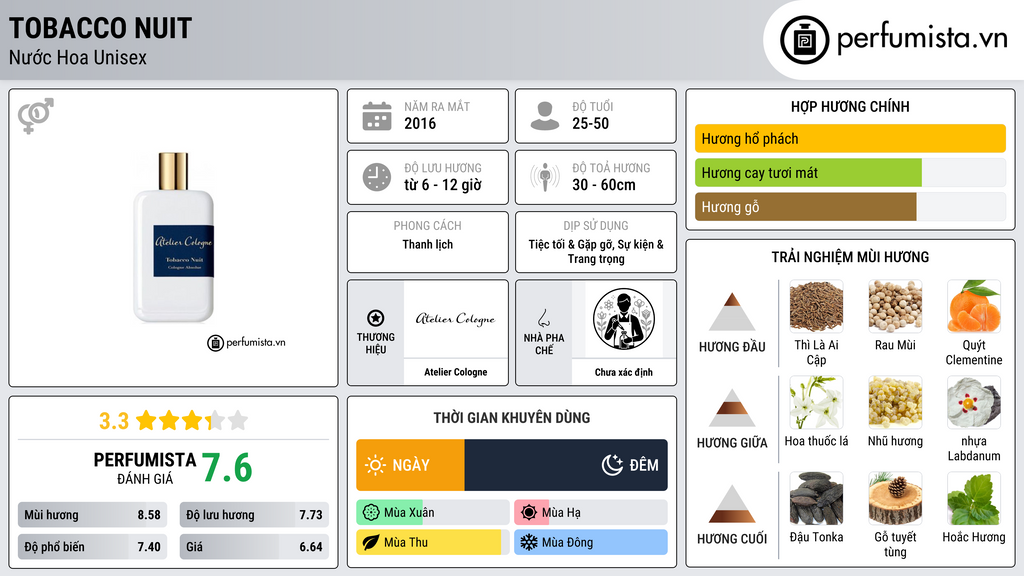
Task: Click the sillage radiating person icon
Action: pyautogui.click(x=545, y=177)
